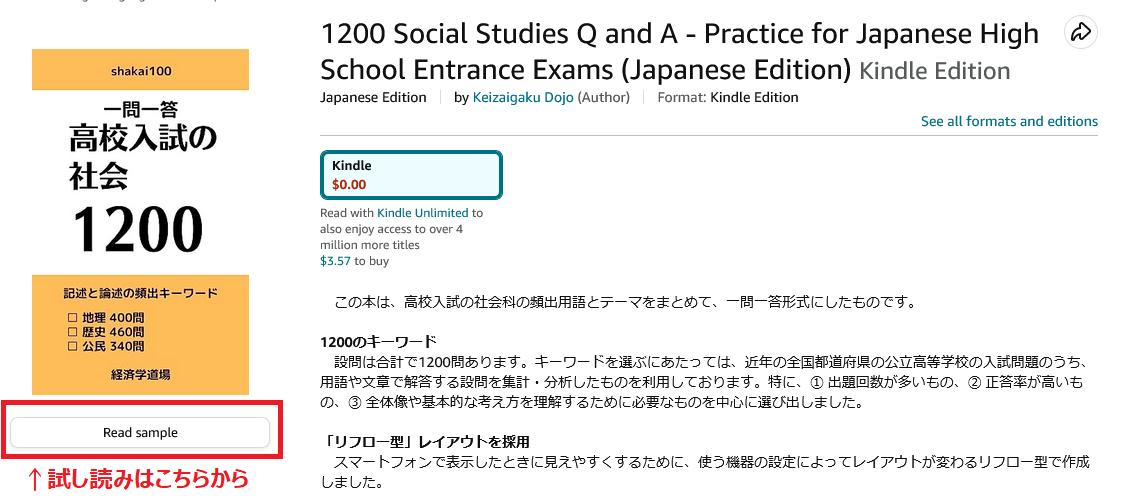The height and width of the screenshot is (503, 1129).
Task: Click the 1200のキーワード section heading
Action: (x=379, y=341)
